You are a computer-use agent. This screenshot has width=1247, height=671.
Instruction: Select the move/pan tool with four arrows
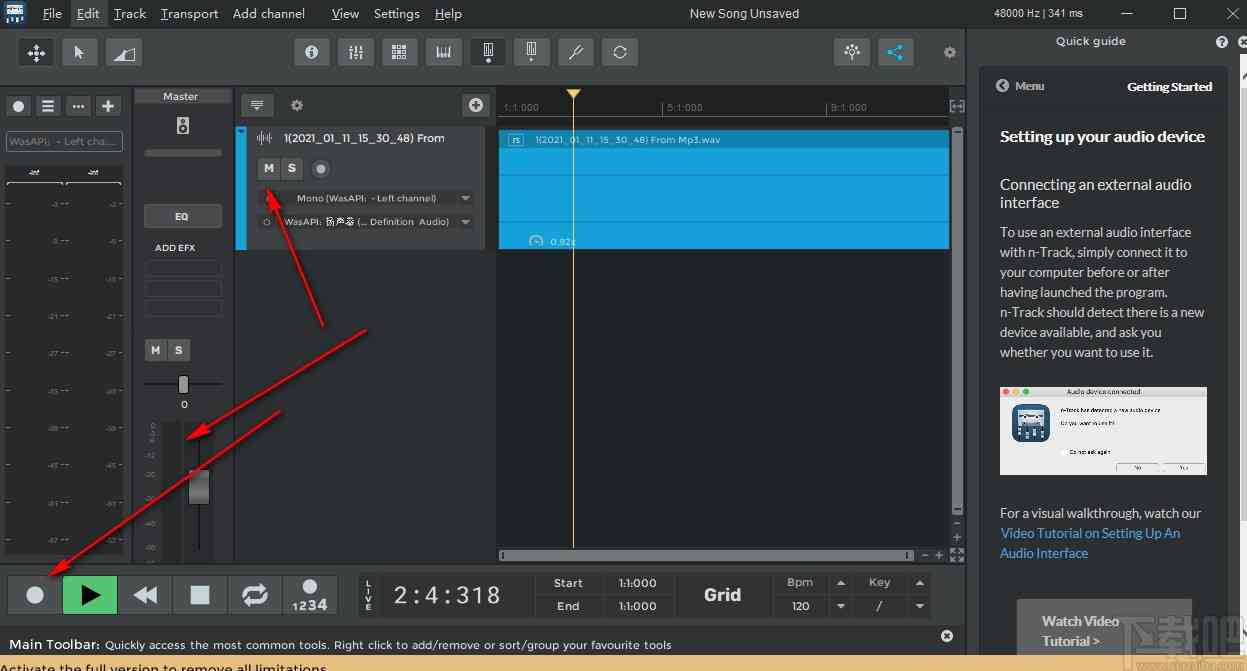[36, 53]
